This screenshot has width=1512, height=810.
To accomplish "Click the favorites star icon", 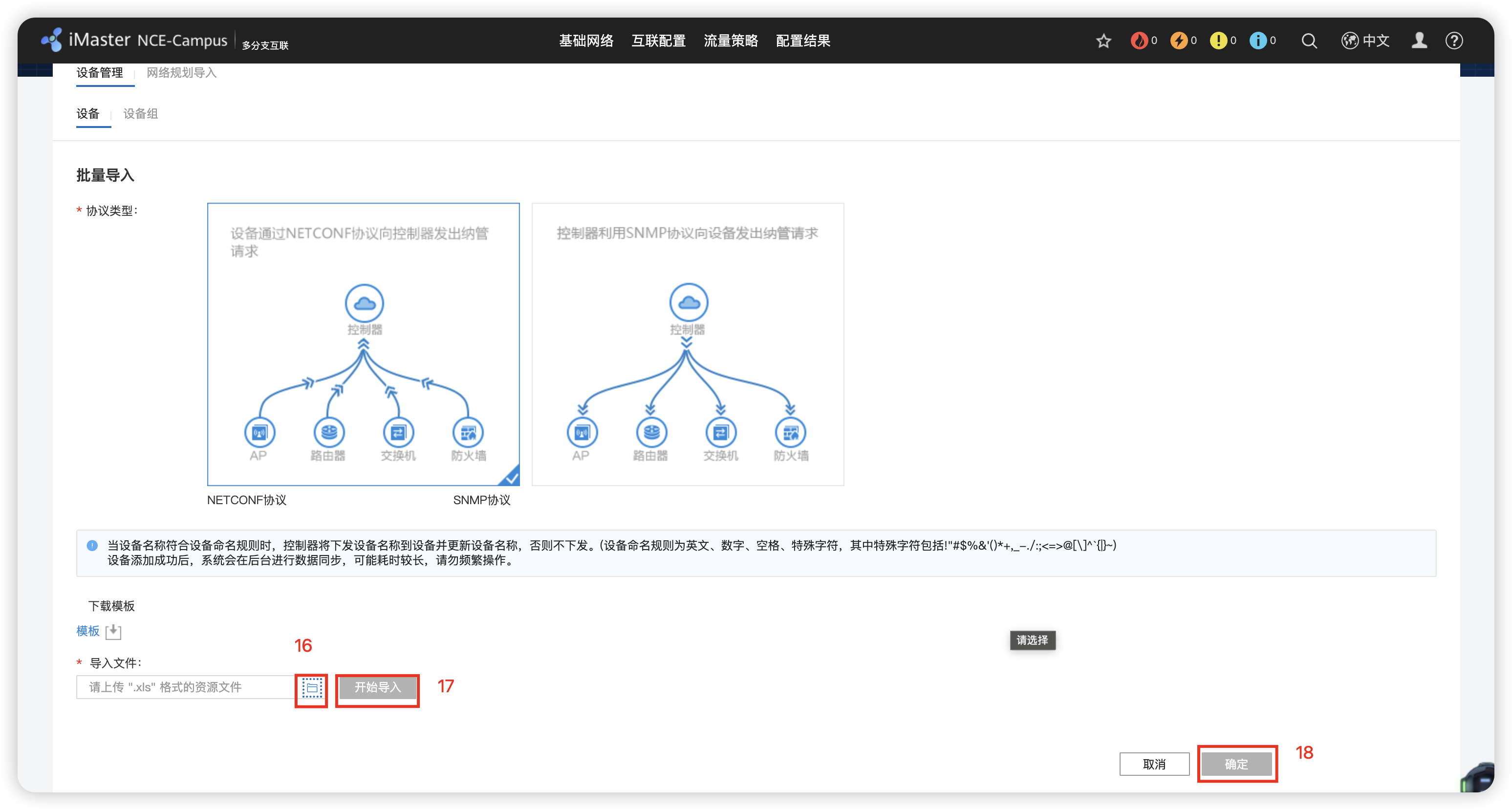I will (1103, 41).
